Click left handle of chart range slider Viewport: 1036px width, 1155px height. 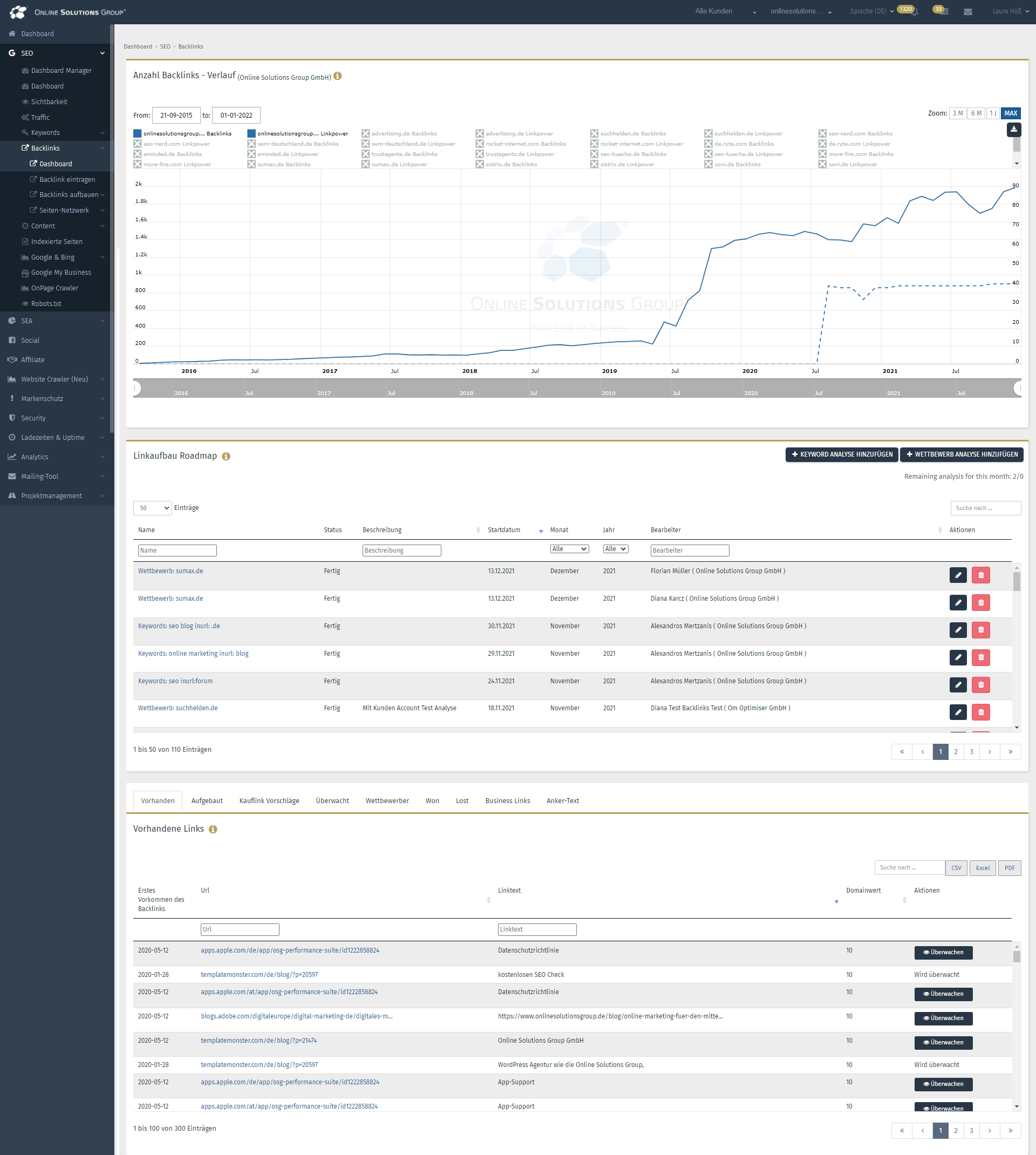point(137,388)
